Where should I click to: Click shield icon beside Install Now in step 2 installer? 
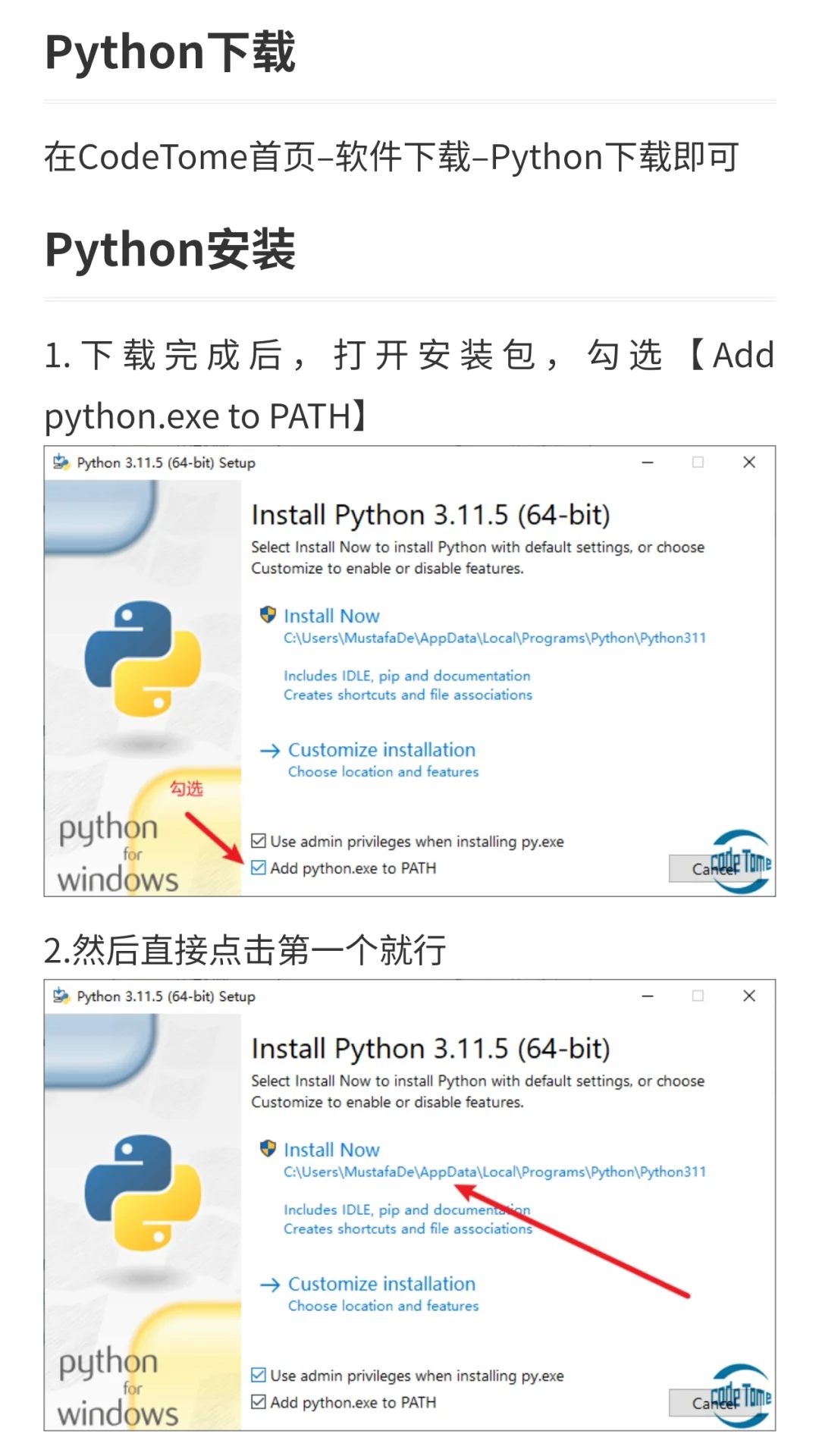(268, 1149)
